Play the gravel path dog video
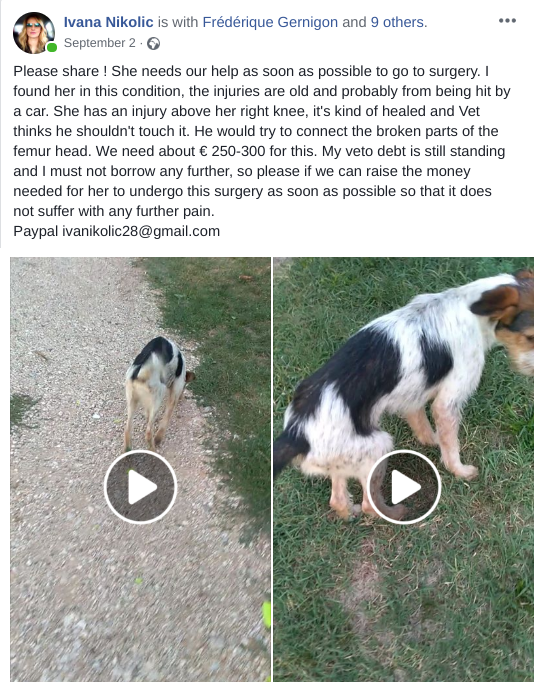The width and height of the screenshot is (544, 682). pos(140,487)
